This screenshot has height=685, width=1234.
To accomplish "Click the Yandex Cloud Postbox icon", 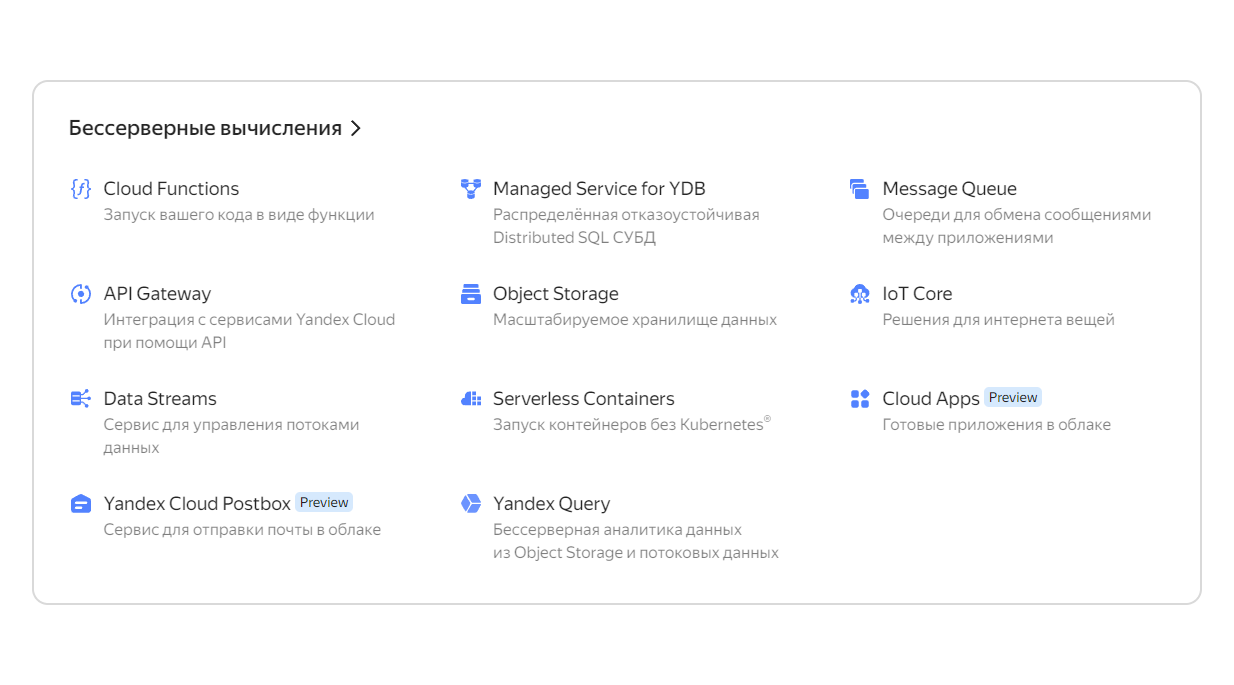I will coord(81,504).
